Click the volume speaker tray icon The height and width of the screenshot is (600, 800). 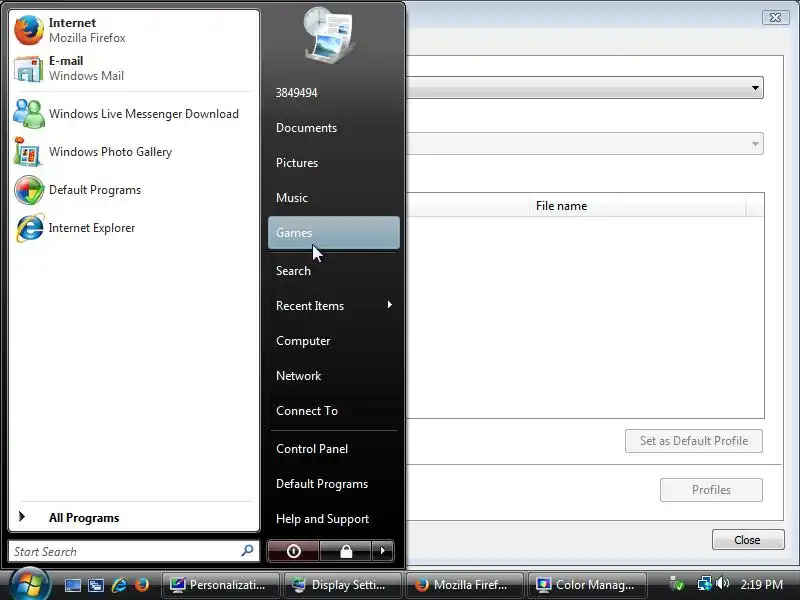tap(722, 583)
